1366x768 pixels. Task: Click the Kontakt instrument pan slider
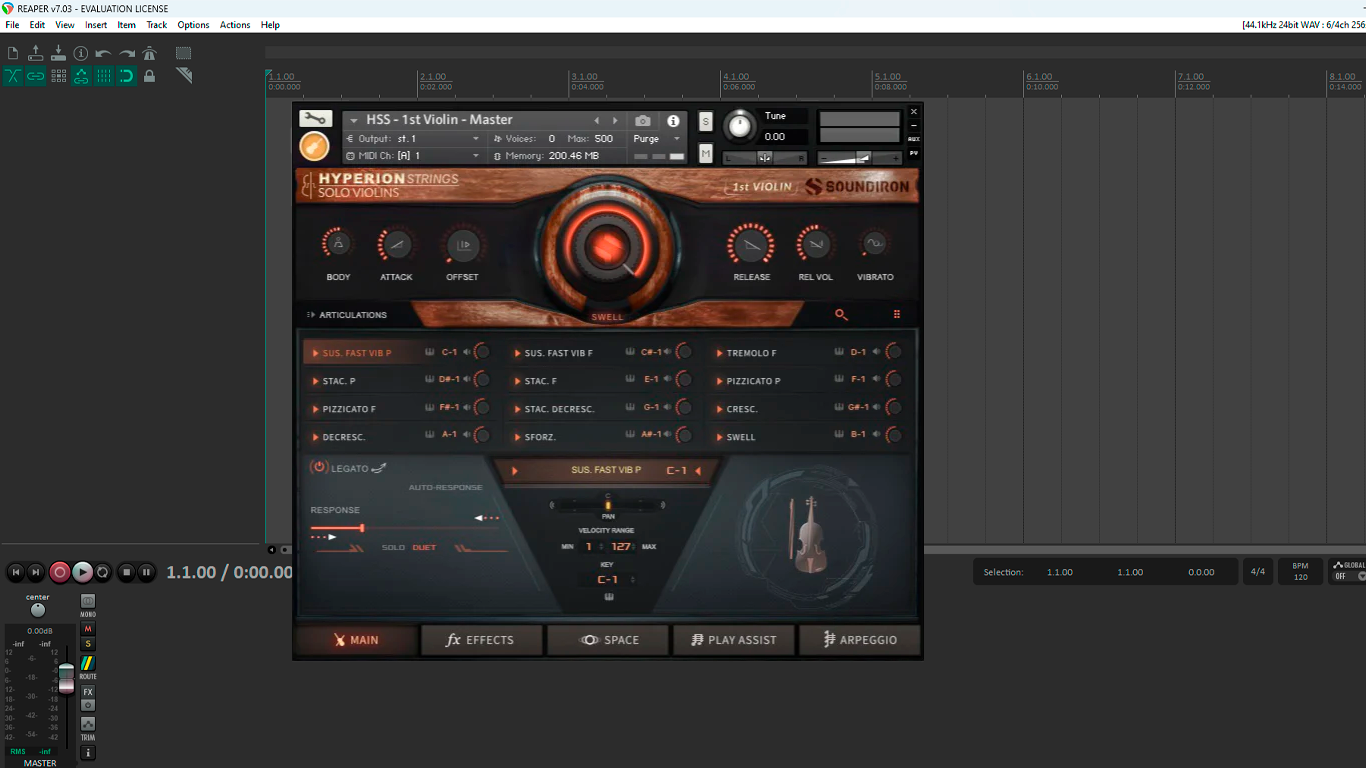(x=765, y=158)
